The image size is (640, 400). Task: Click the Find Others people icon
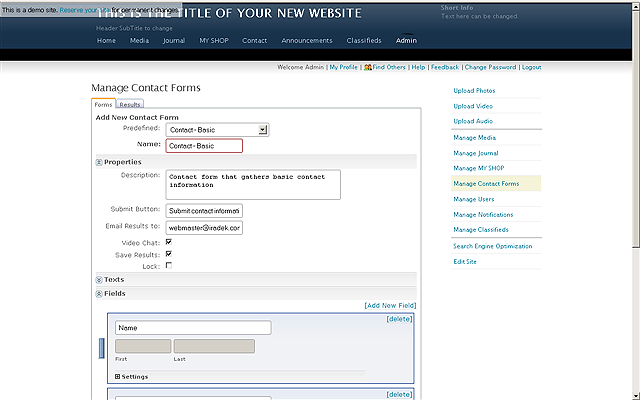[x=367, y=67]
